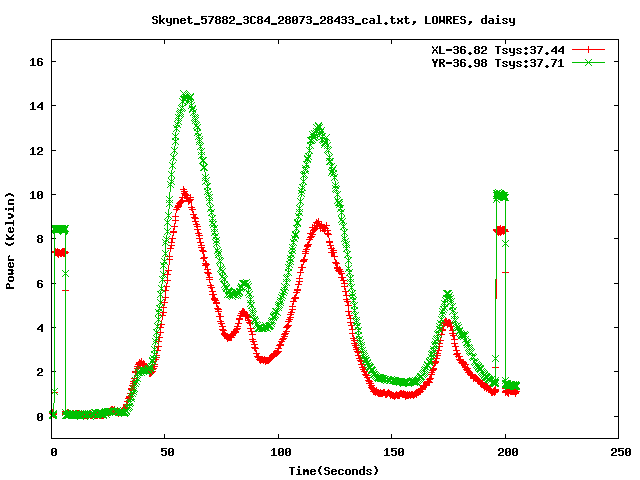
Task: Click the Time(Seconds) x-axis label
Action: coord(334,471)
